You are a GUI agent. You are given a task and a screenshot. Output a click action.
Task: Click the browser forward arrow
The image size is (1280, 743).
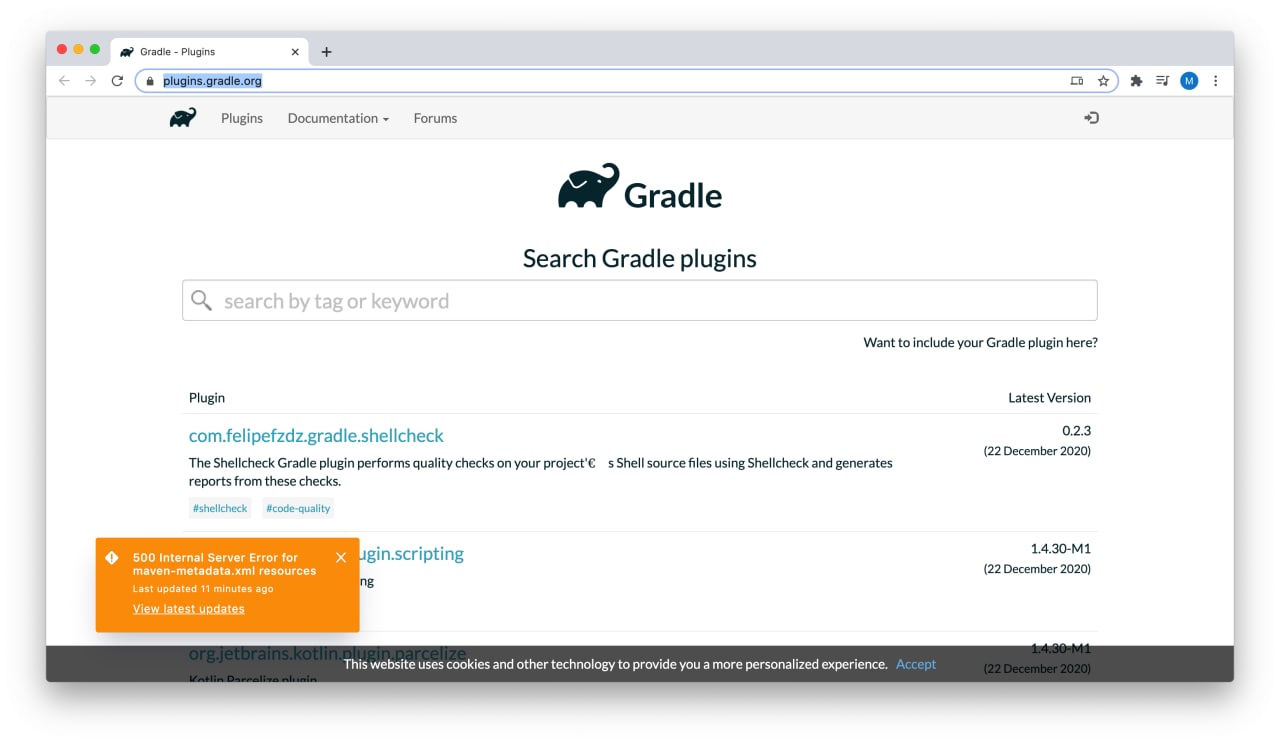pyautogui.click(x=90, y=81)
